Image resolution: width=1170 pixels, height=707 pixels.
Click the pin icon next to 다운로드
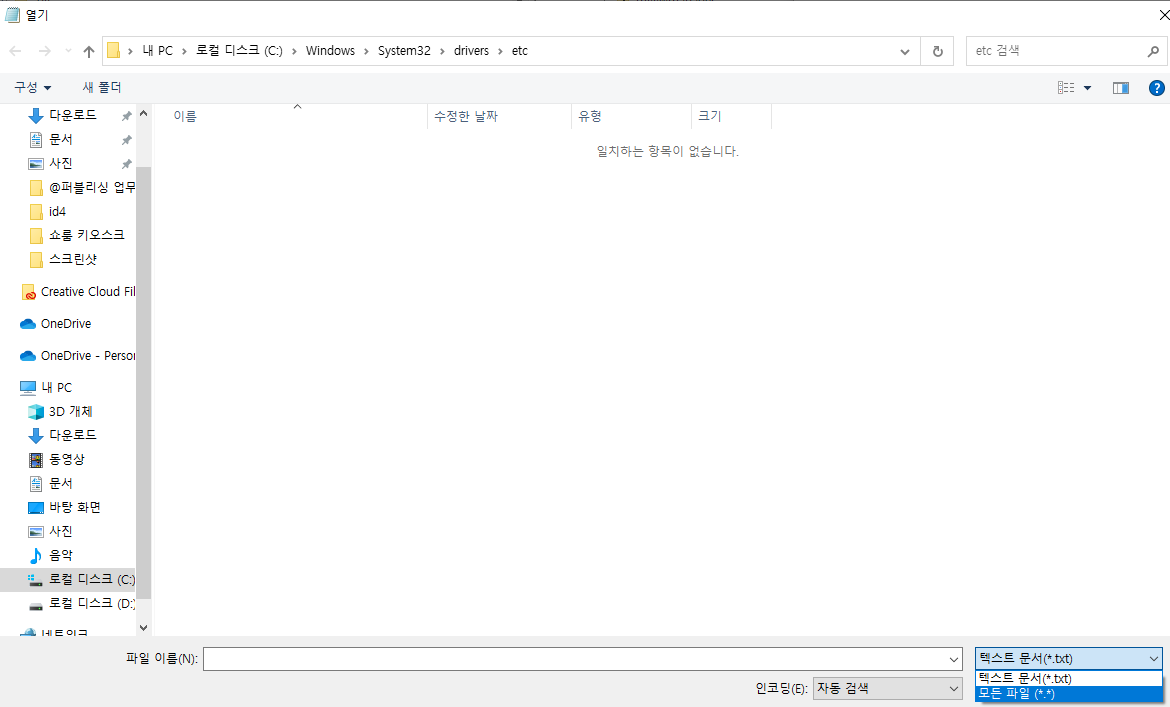tap(127, 116)
